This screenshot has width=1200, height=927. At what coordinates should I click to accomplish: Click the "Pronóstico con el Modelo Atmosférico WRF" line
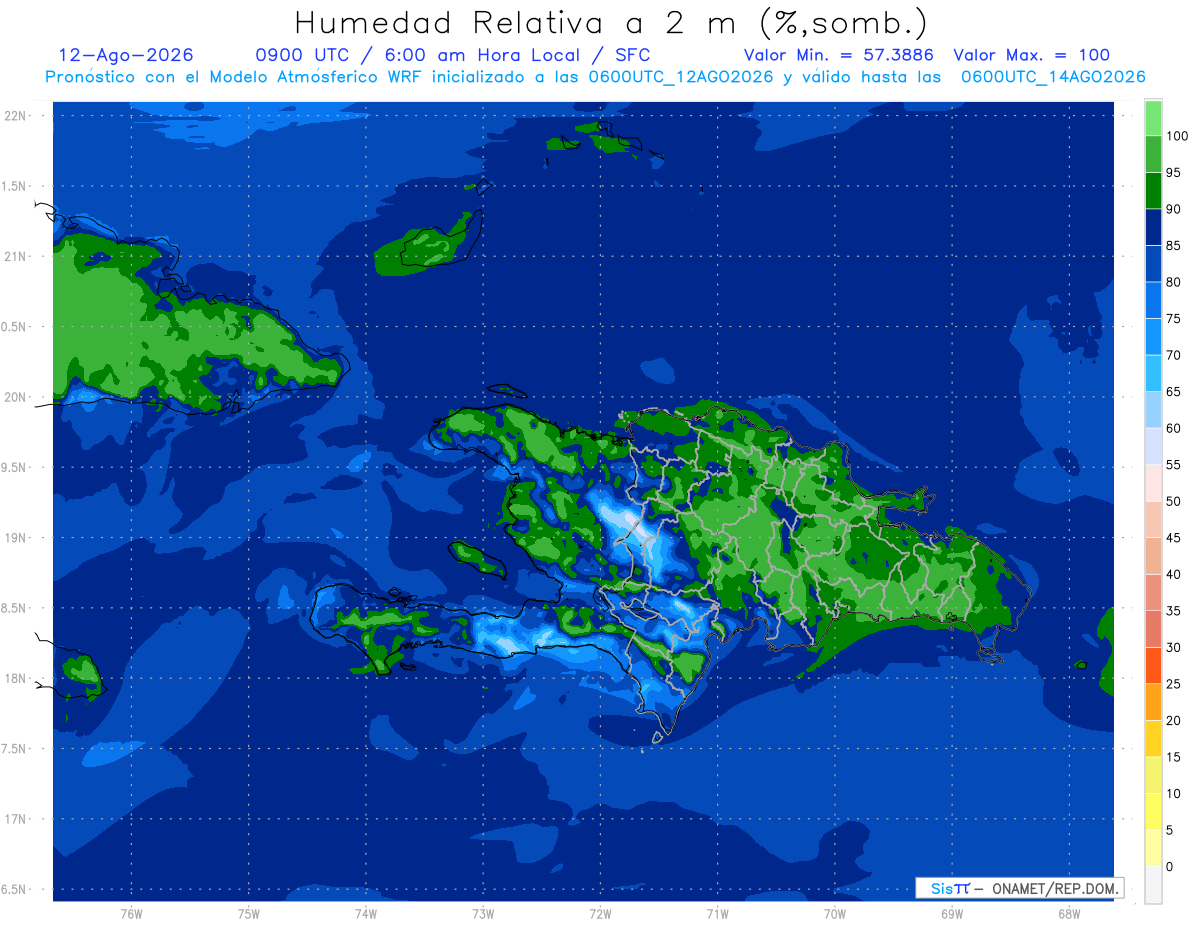pyautogui.click(x=595, y=76)
